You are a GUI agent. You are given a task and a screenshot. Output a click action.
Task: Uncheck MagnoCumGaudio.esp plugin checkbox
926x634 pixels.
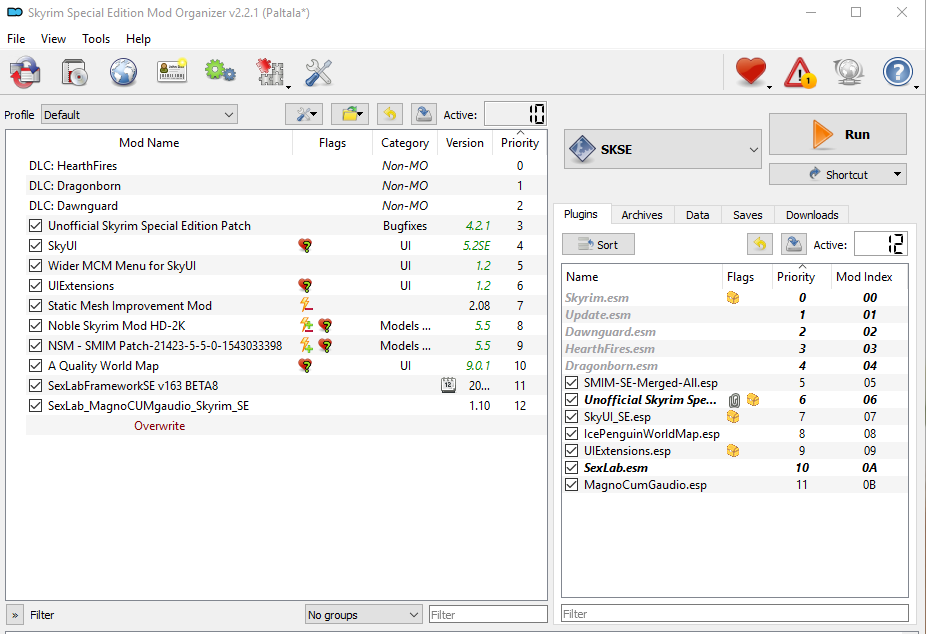tap(571, 485)
